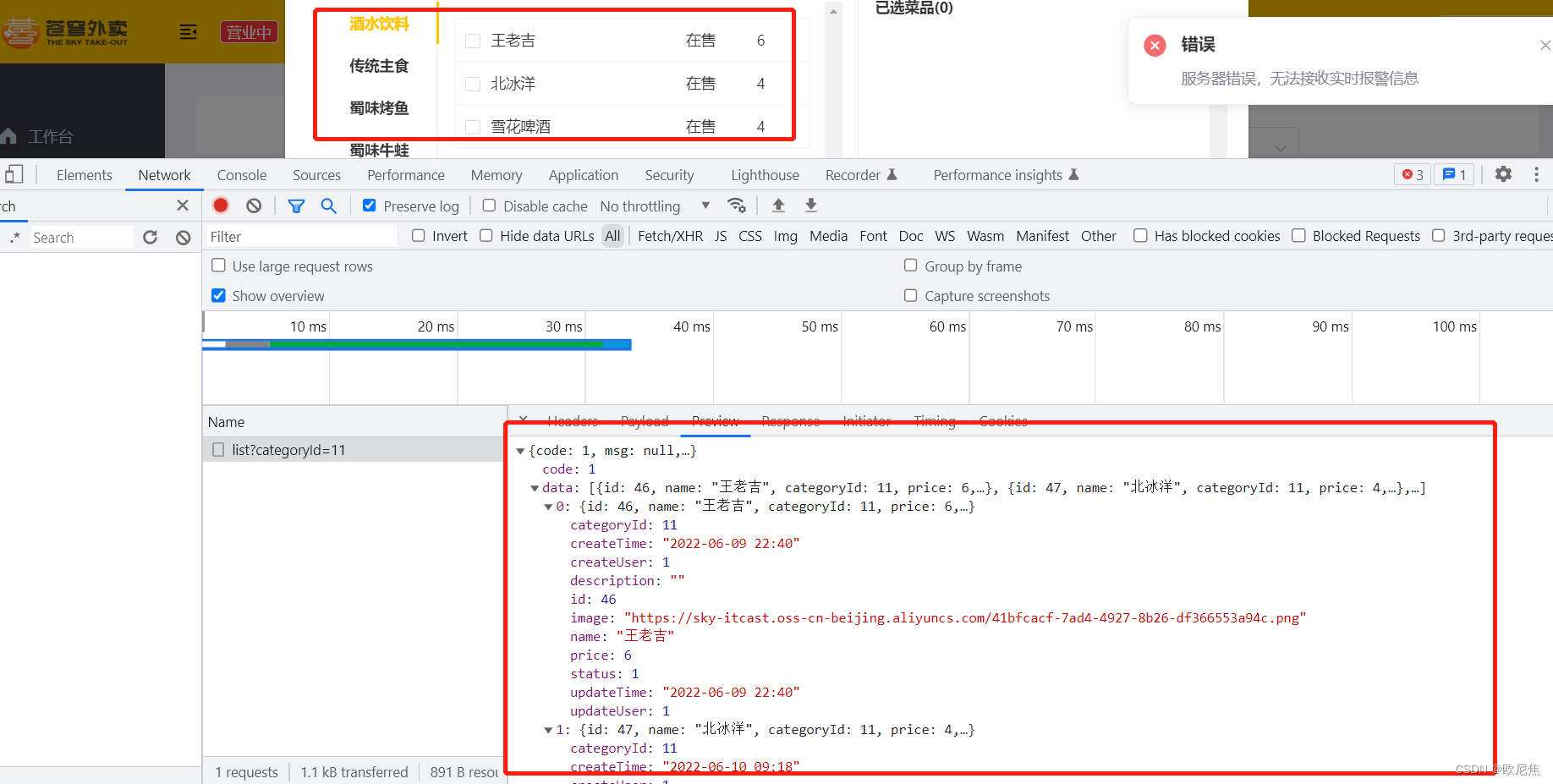The image size is (1553, 784).
Task: Uncheck Show overview
Action: coord(218,295)
